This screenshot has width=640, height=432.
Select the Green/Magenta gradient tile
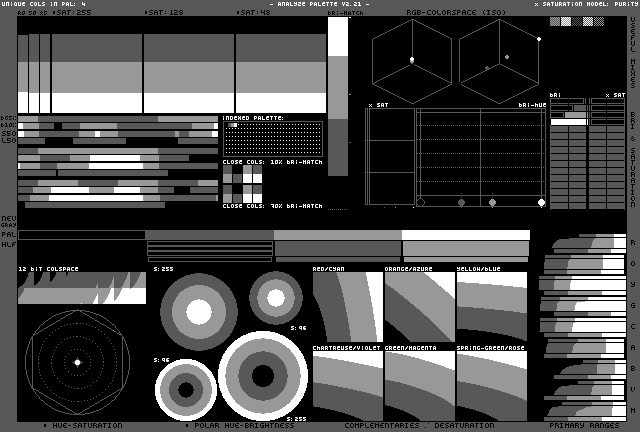point(419,384)
